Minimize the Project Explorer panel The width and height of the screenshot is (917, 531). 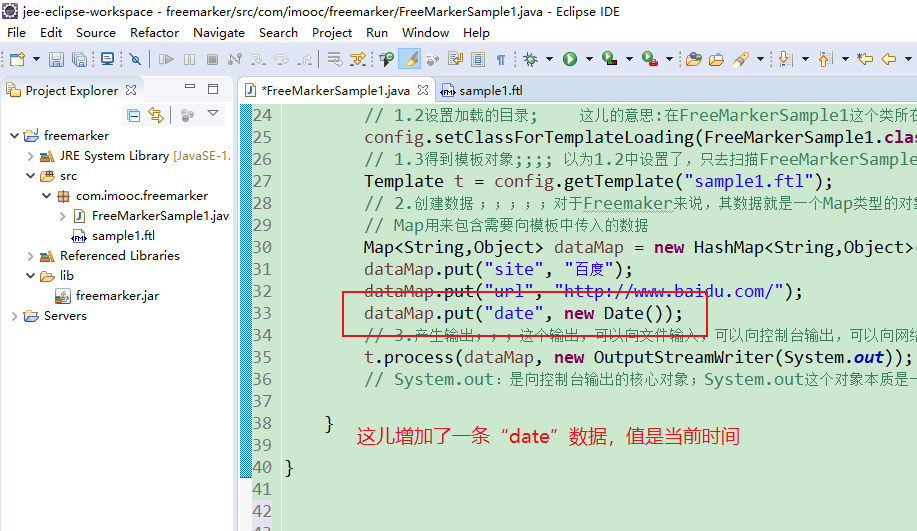(189, 87)
